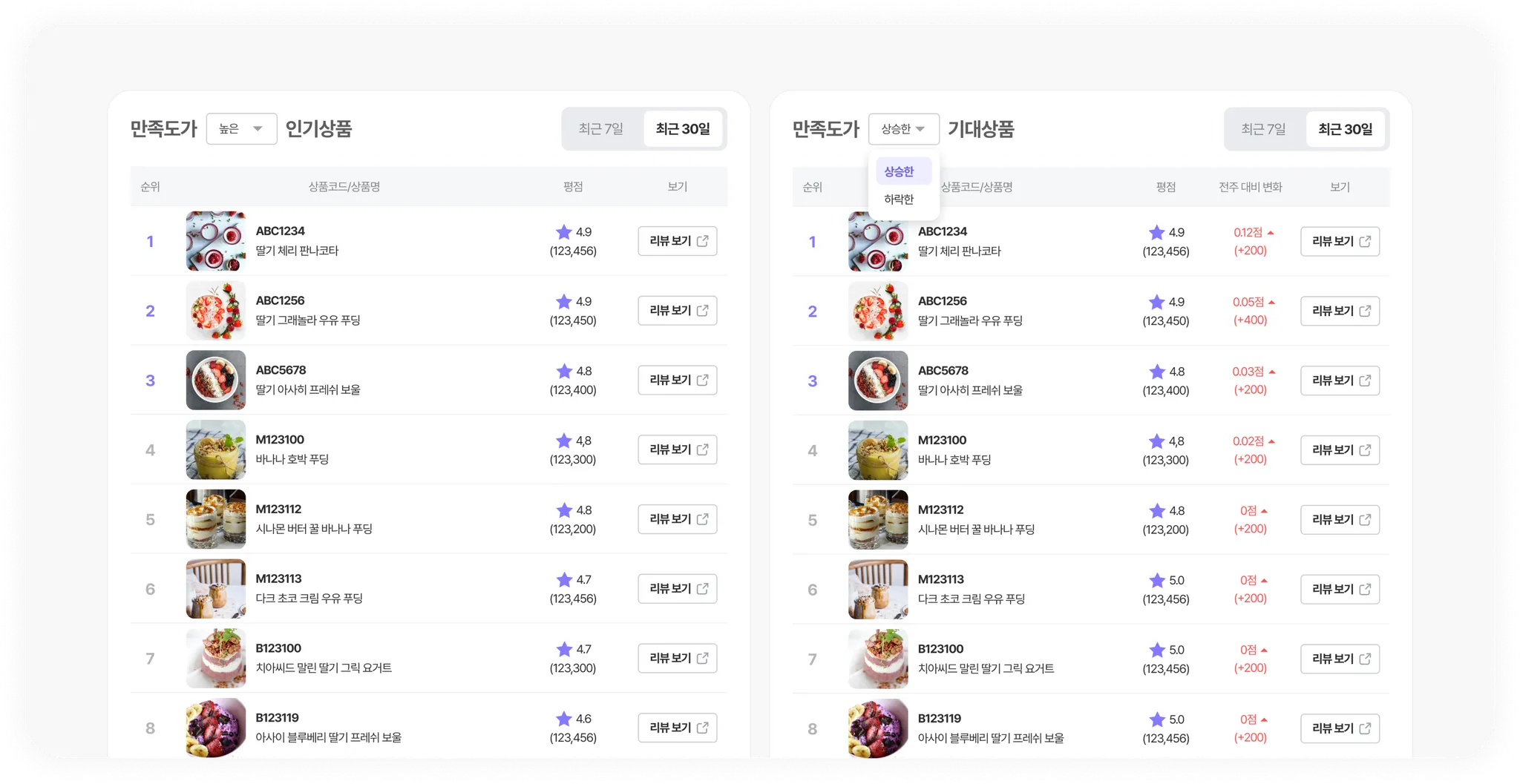
Task: Click external link icon for ABC1256 in 기대상품 panel
Action: pyautogui.click(x=1365, y=311)
